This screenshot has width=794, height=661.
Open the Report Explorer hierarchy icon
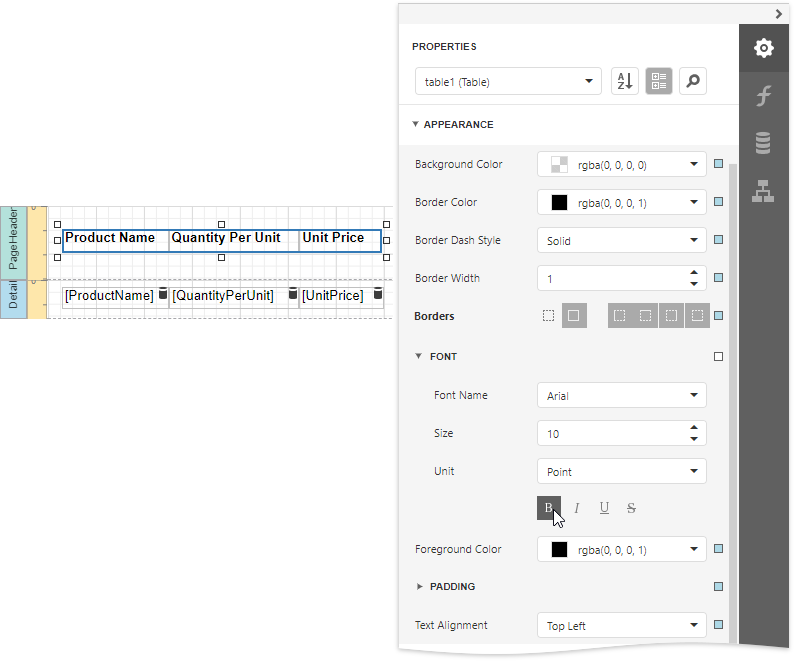click(x=763, y=190)
